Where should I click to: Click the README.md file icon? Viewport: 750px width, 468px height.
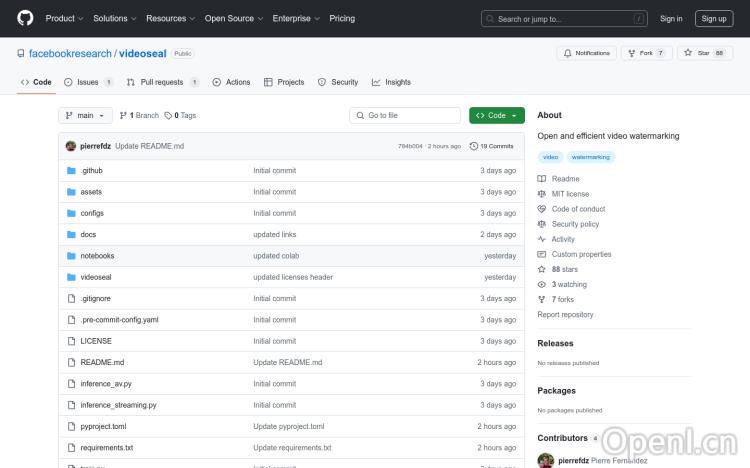coord(71,362)
